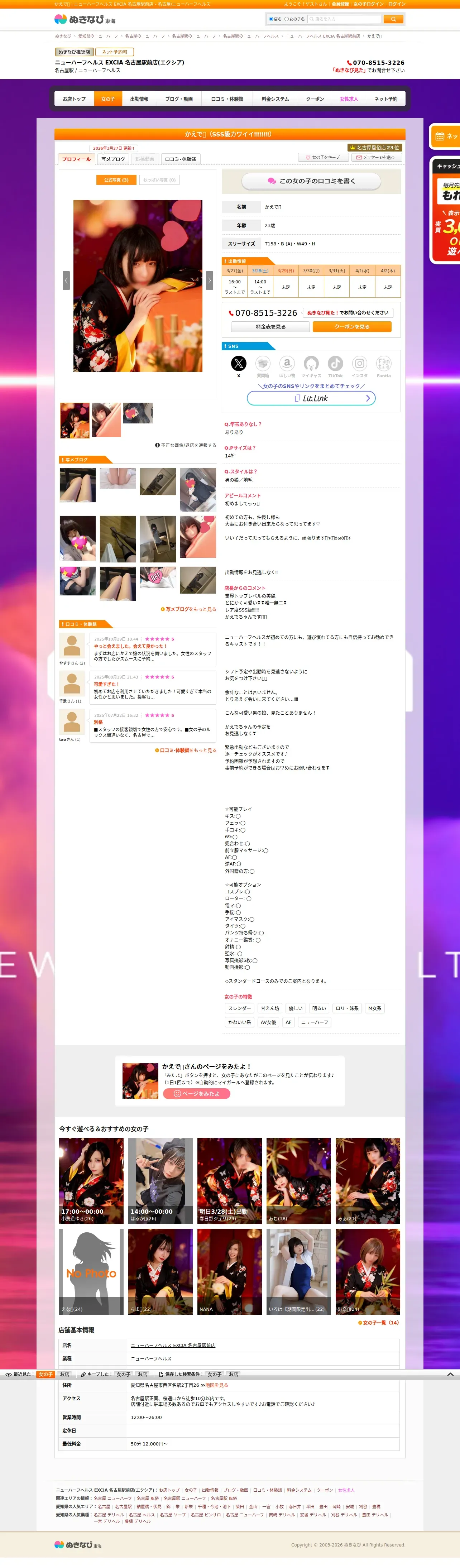The height and width of the screenshot is (1568, 460).
Task: Click the 女の子をキープ button
Action: pos(323,158)
